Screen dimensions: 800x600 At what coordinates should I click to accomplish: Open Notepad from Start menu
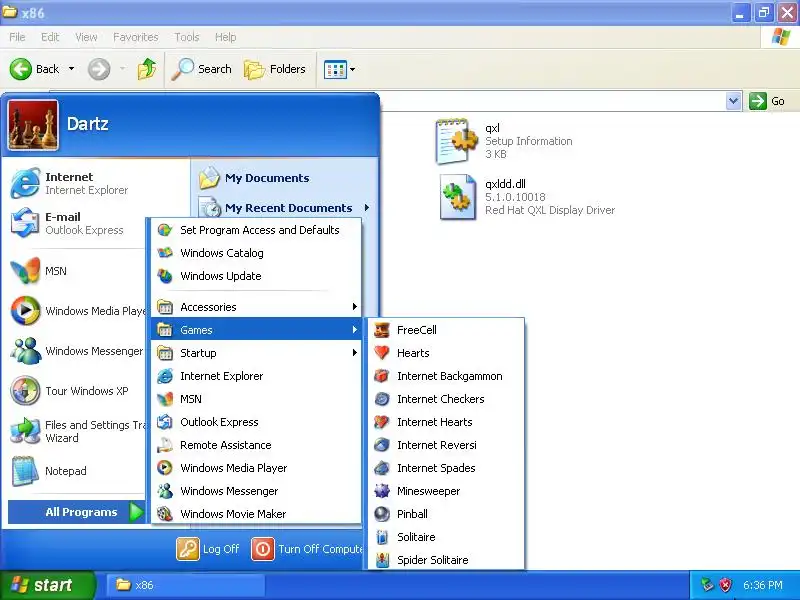pyautogui.click(x=77, y=470)
